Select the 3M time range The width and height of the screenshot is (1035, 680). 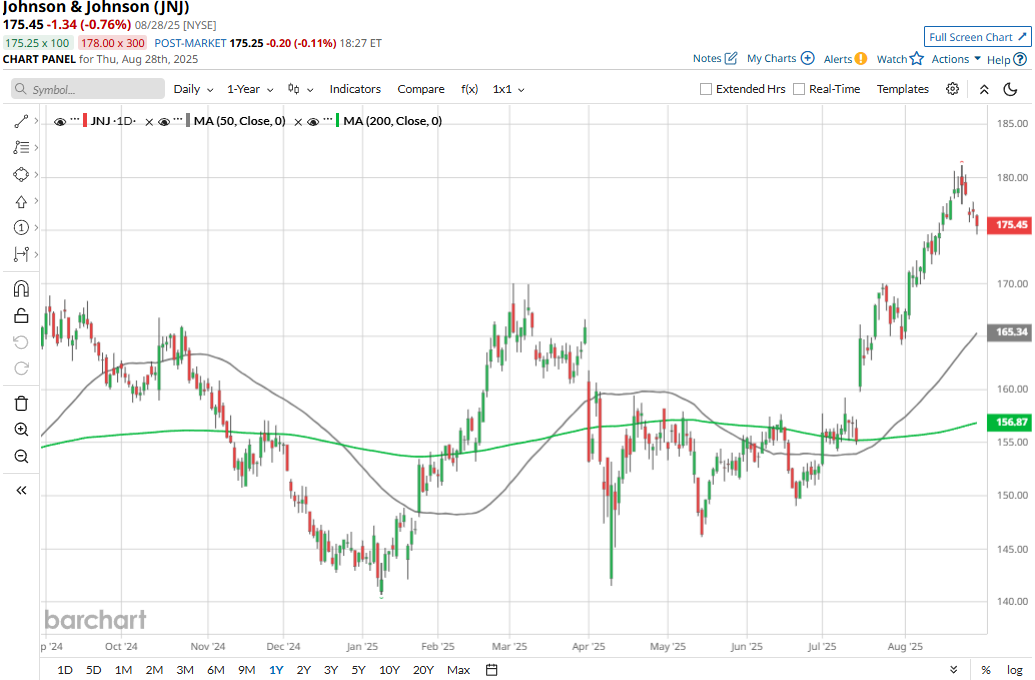point(185,669)
